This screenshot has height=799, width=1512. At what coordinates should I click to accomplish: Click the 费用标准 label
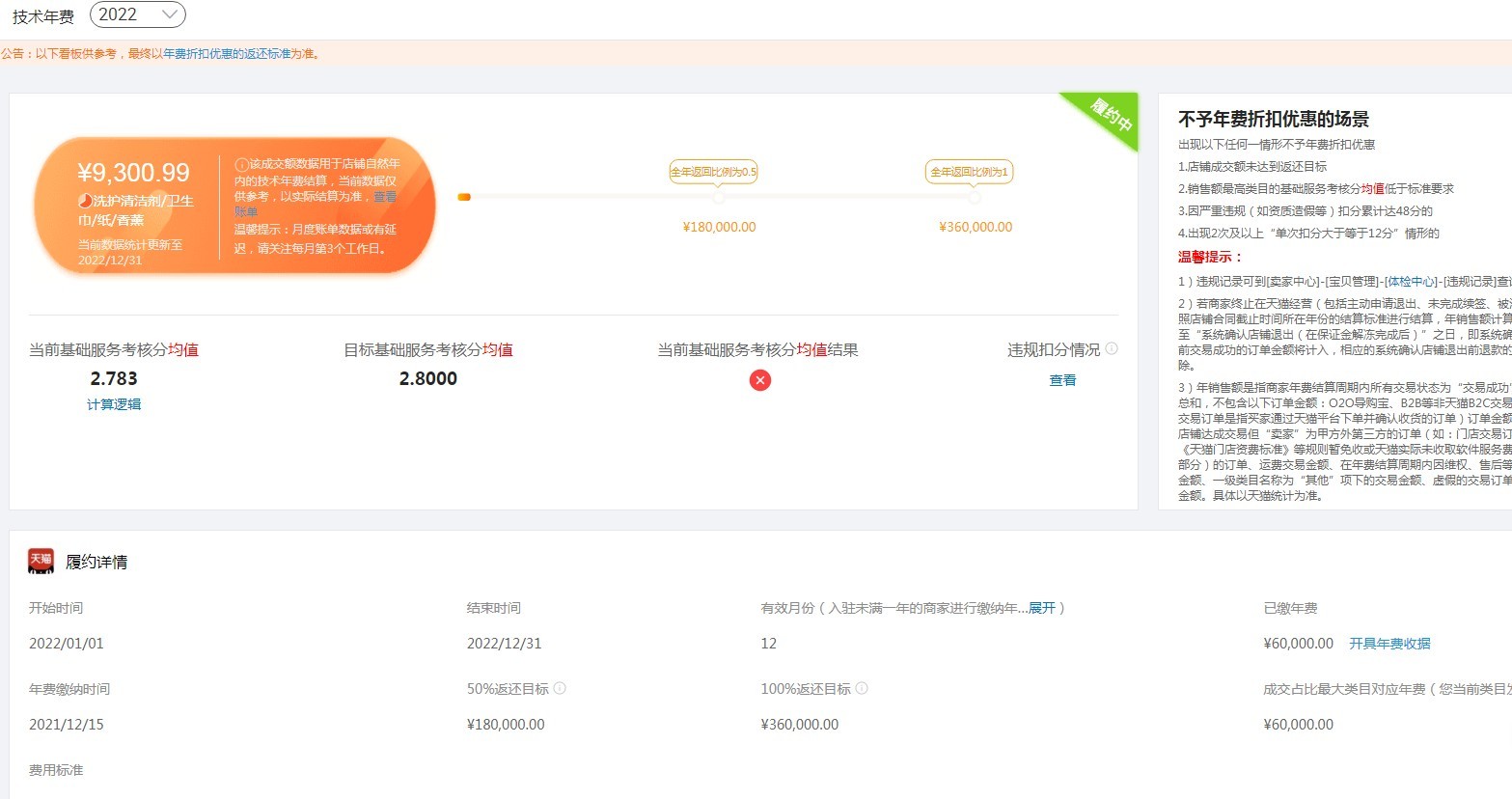[x=56, y=770]
